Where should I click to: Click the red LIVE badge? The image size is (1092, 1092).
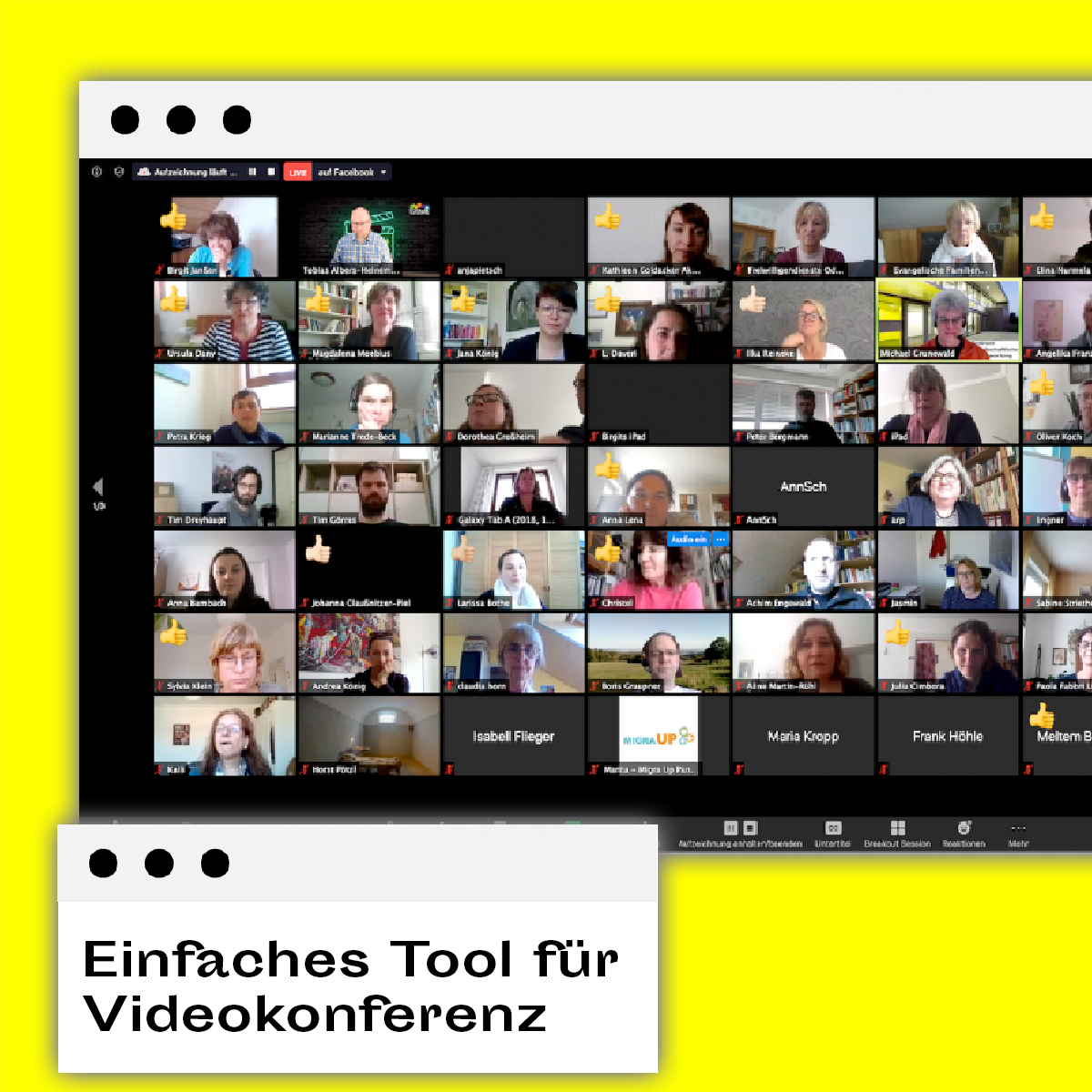click(298, 172)
